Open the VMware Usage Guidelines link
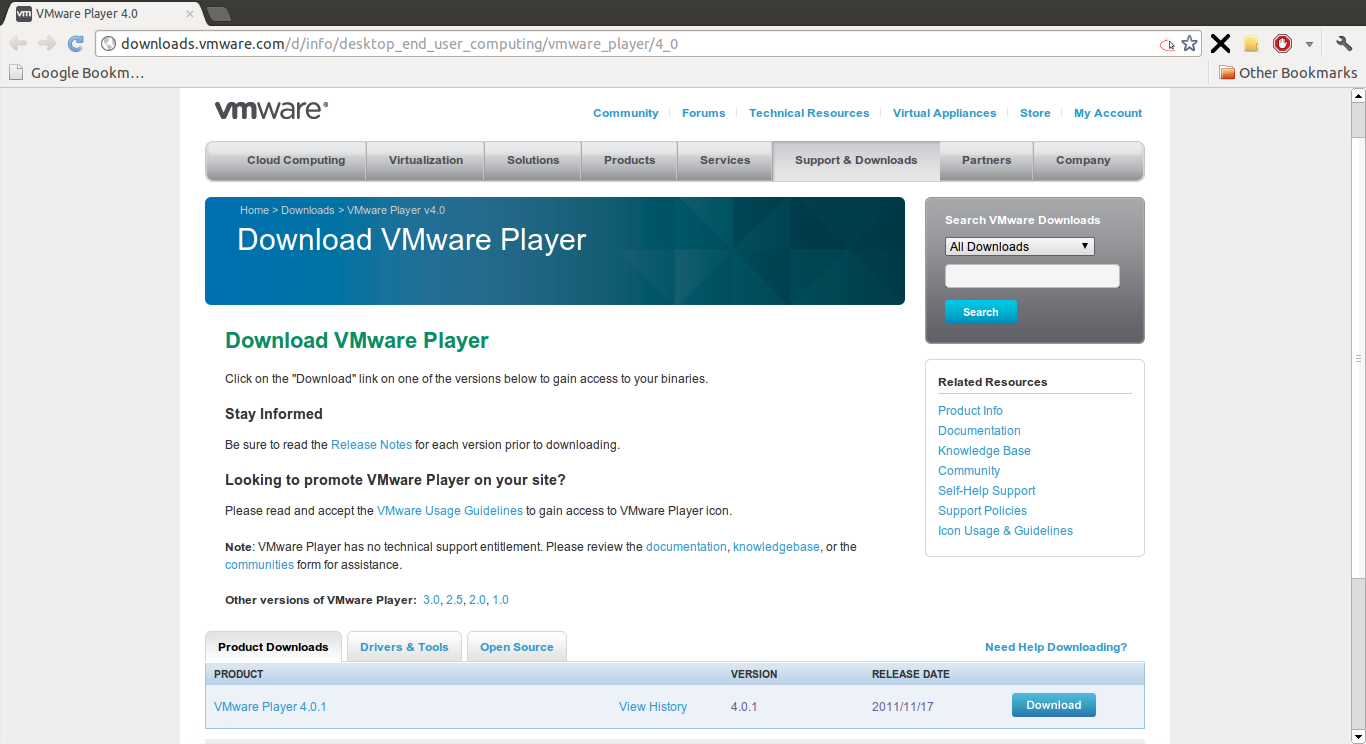 coord(450,511)
